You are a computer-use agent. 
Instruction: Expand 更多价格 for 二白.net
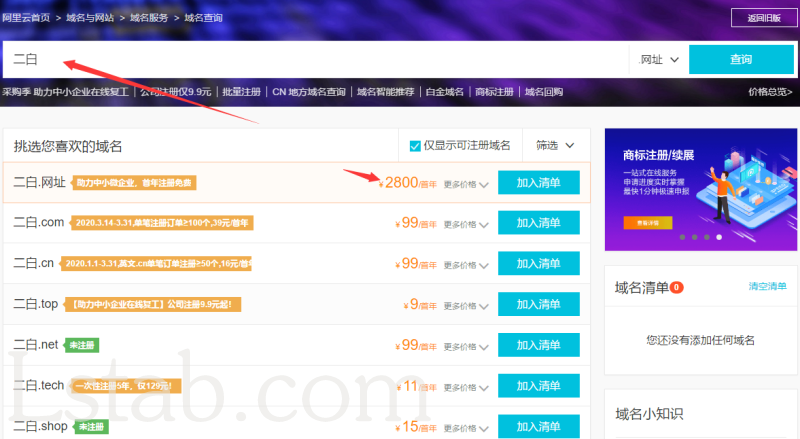pos(466,347)
